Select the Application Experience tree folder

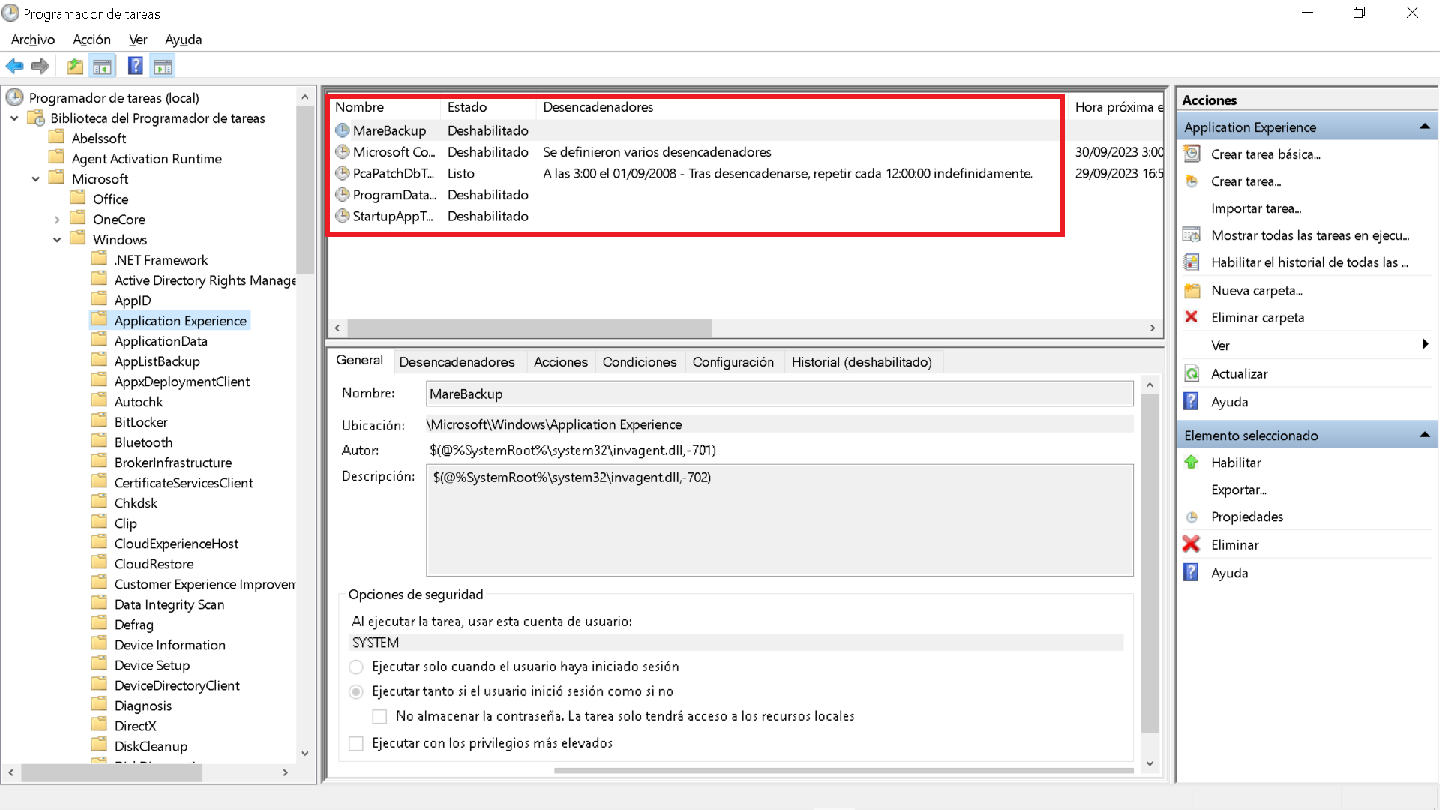180,320
